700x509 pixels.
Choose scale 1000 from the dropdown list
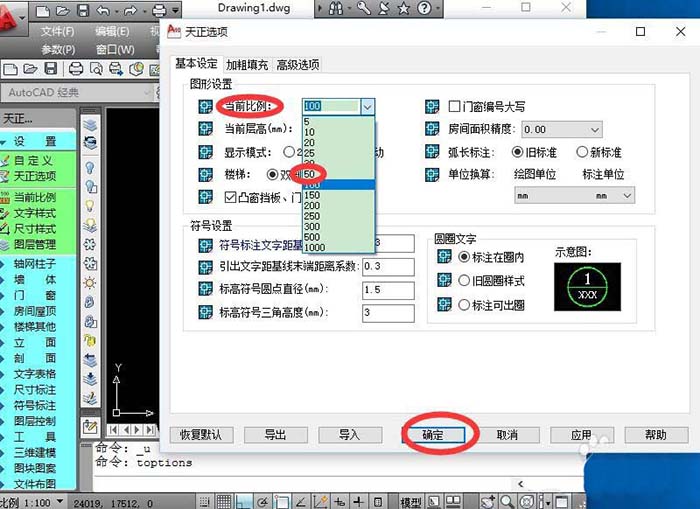(338, 247)
